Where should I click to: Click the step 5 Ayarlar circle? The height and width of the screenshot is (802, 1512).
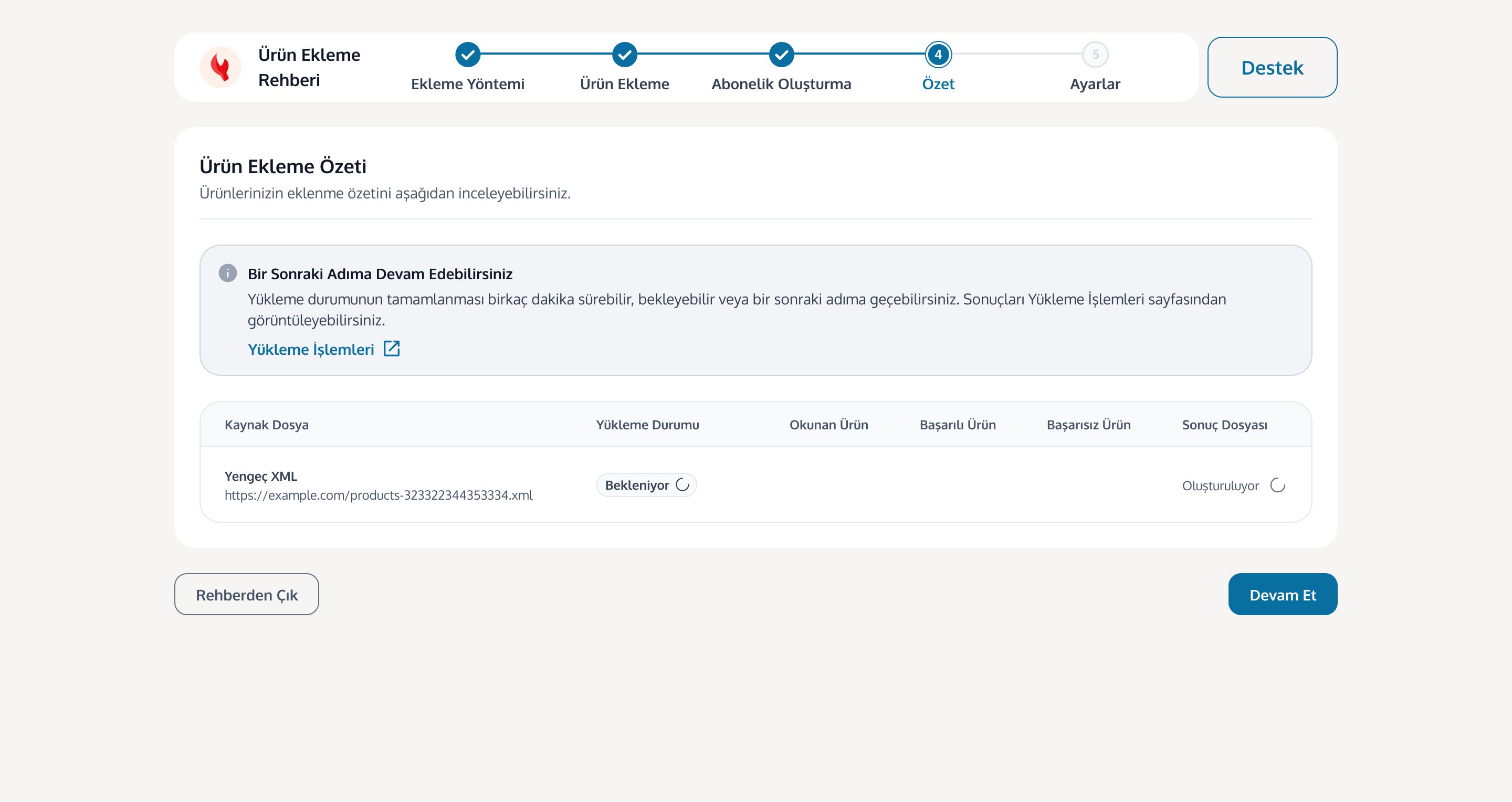pos(1095,55)
